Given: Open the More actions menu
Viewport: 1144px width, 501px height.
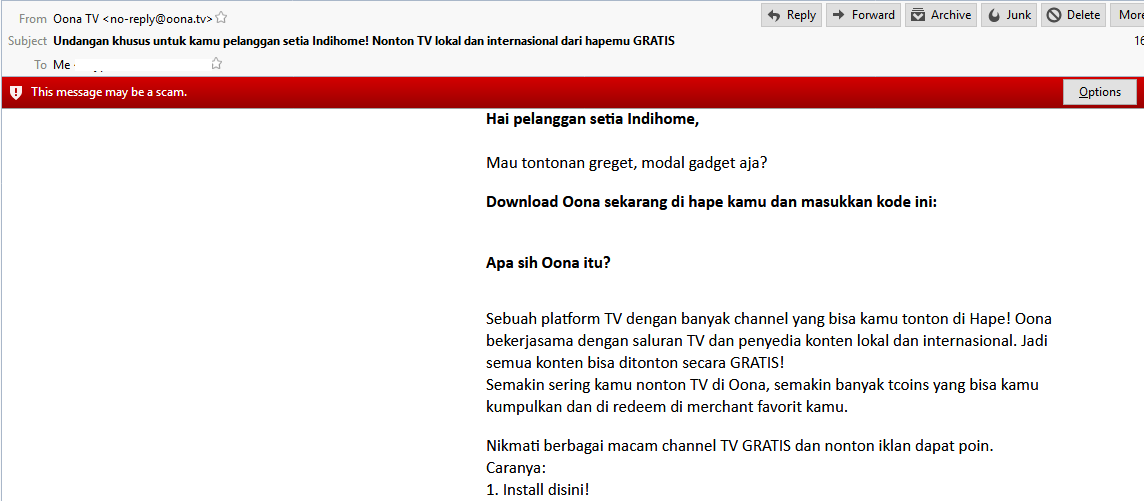Looking at the screenshot, I should click(1126, 15).
